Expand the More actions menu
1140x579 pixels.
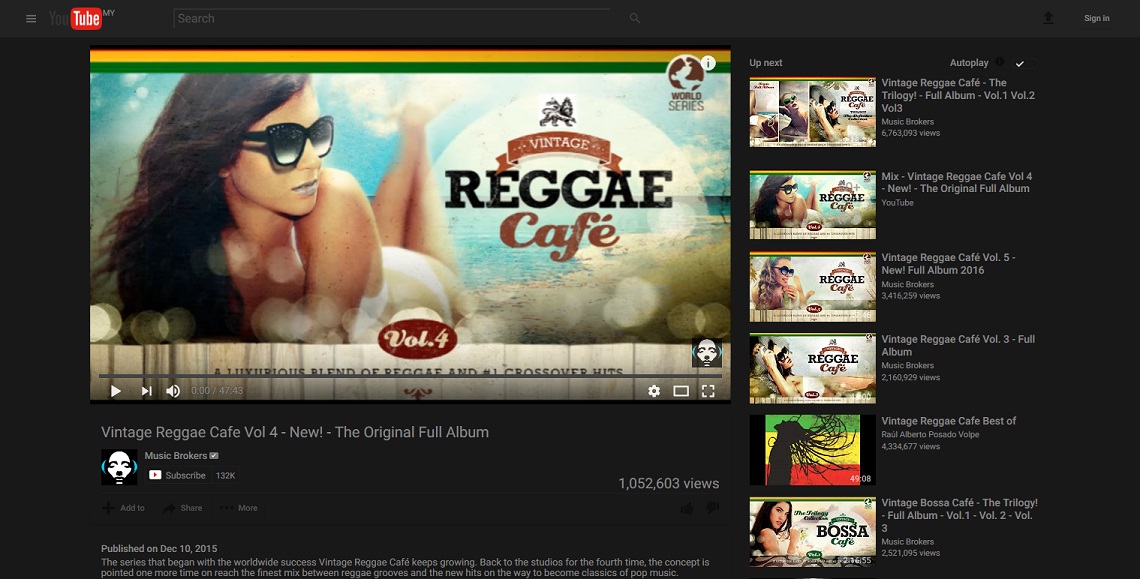tap(238, 508)
